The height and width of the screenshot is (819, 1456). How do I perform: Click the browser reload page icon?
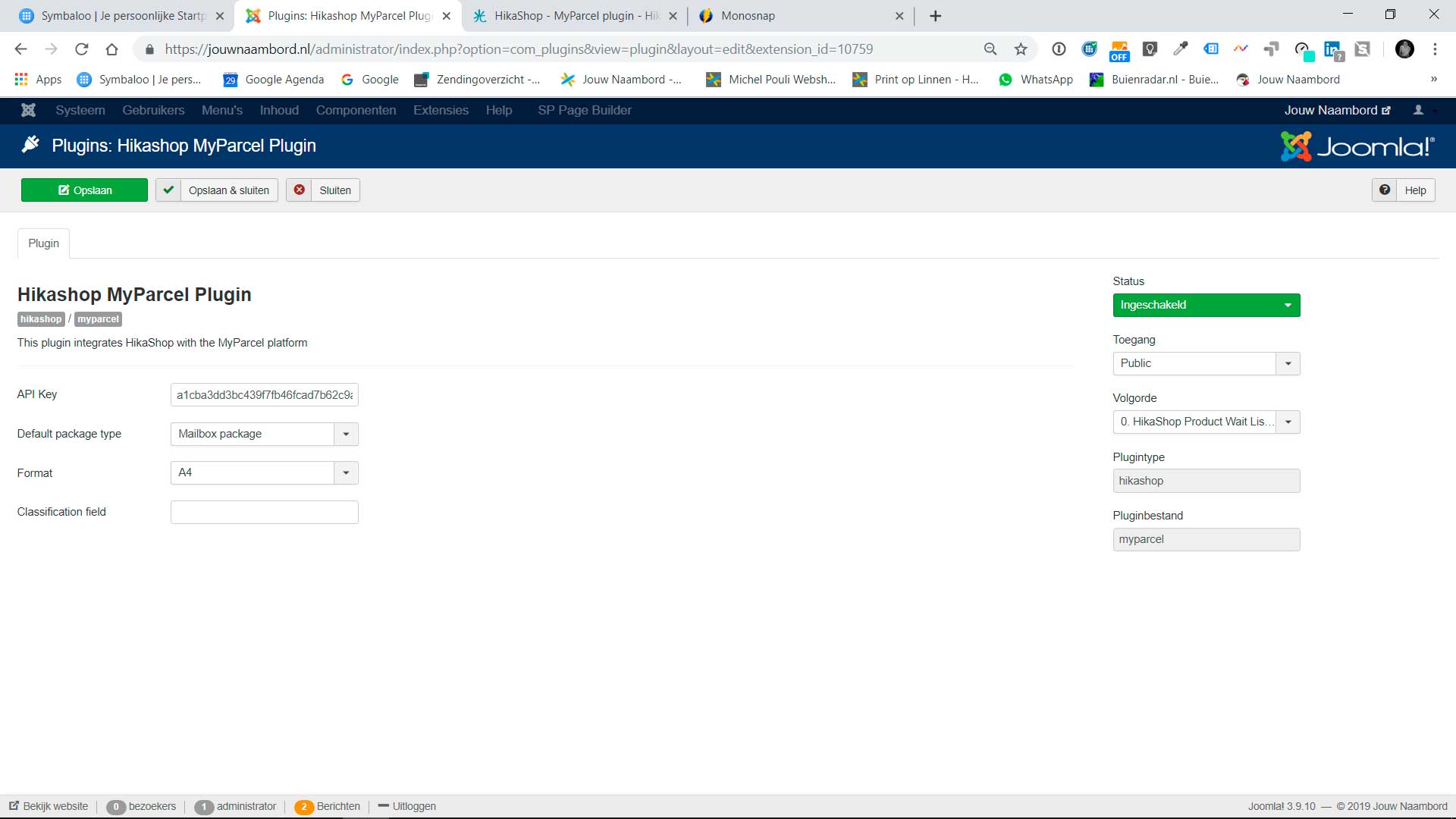(x=81, y=49)
